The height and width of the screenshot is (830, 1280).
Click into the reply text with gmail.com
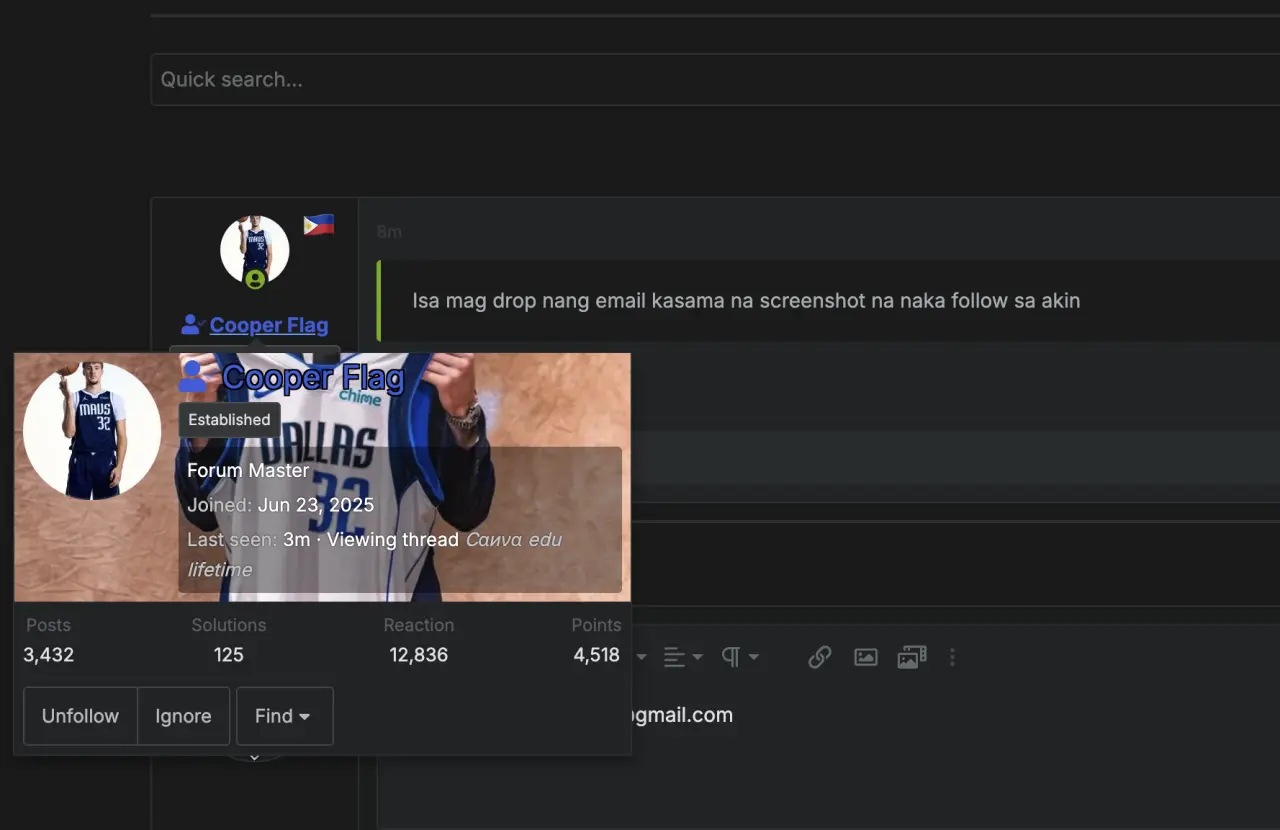680,715
